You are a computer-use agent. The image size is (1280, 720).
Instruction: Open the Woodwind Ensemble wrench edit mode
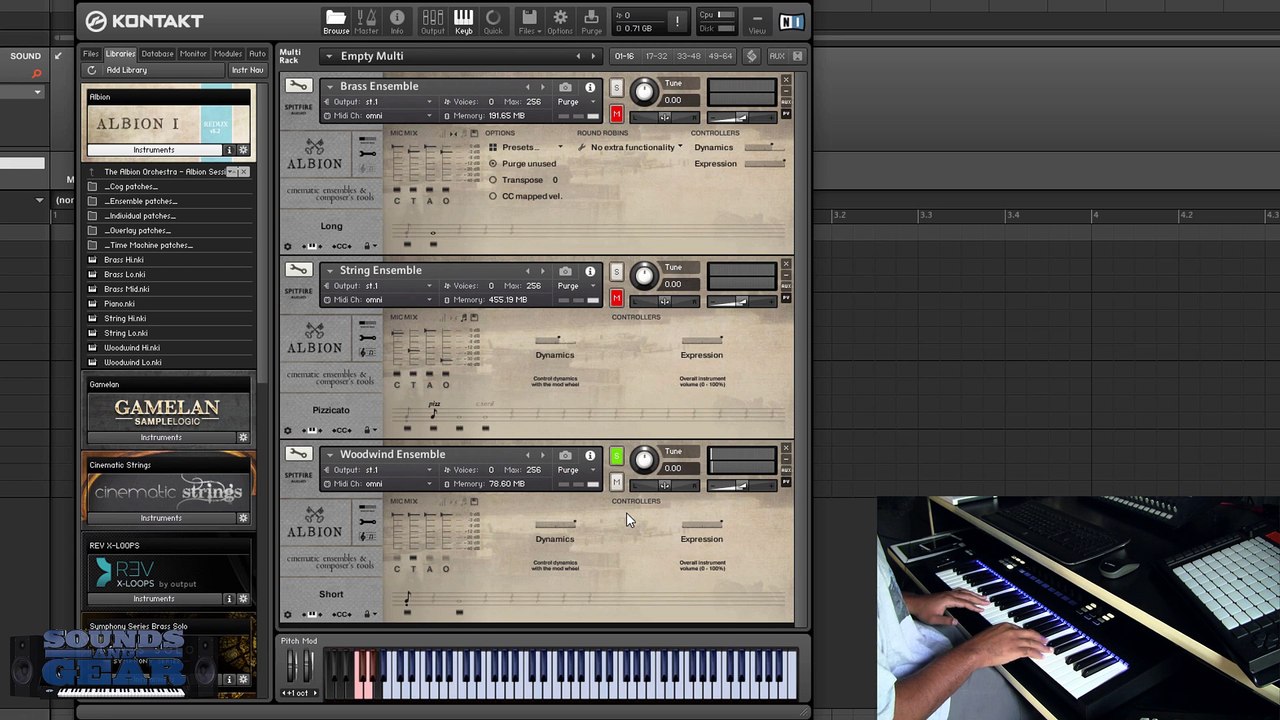298,455
